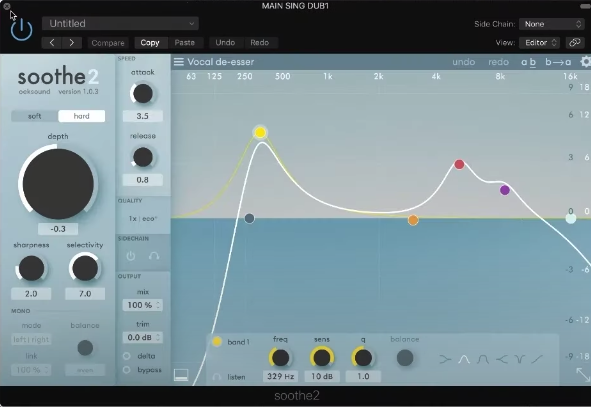This screenshot has height=407, width=591.
Task: Click the host Undo button
Action: coord(225,43)
